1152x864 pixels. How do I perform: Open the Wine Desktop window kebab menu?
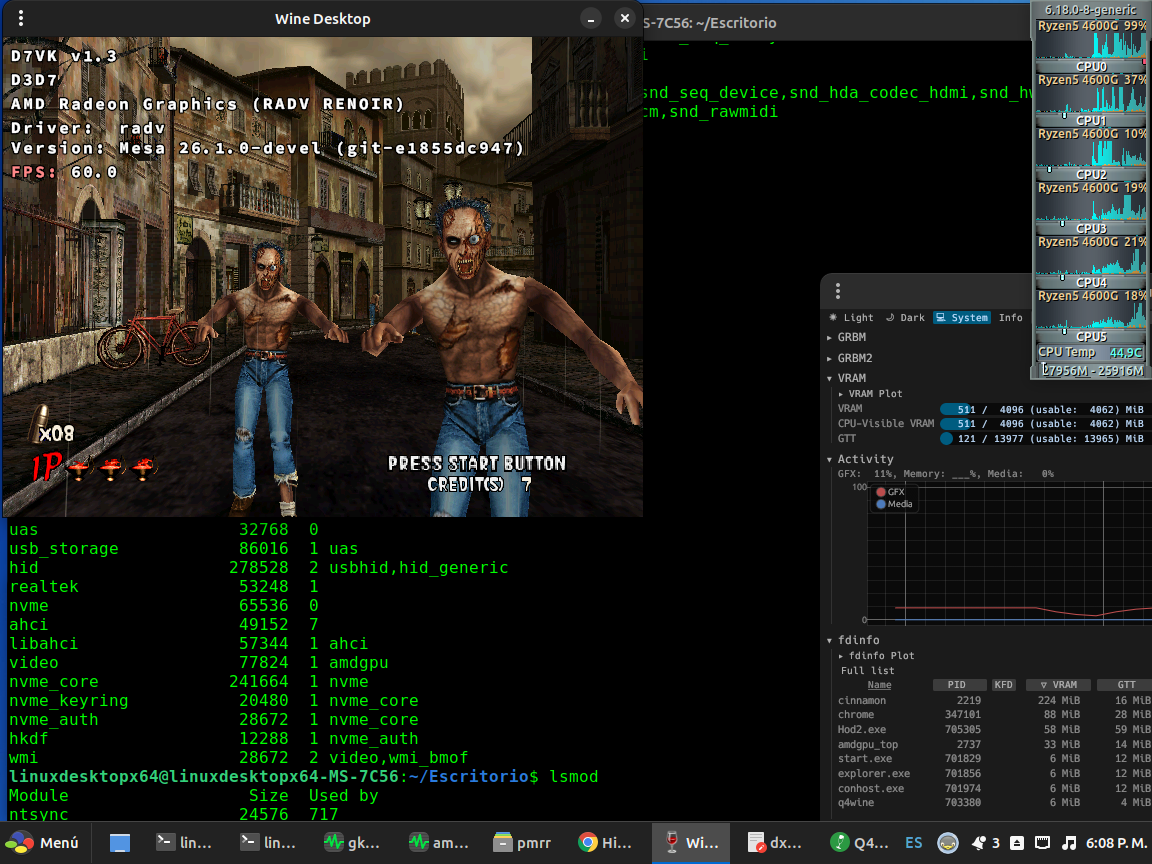21,18
